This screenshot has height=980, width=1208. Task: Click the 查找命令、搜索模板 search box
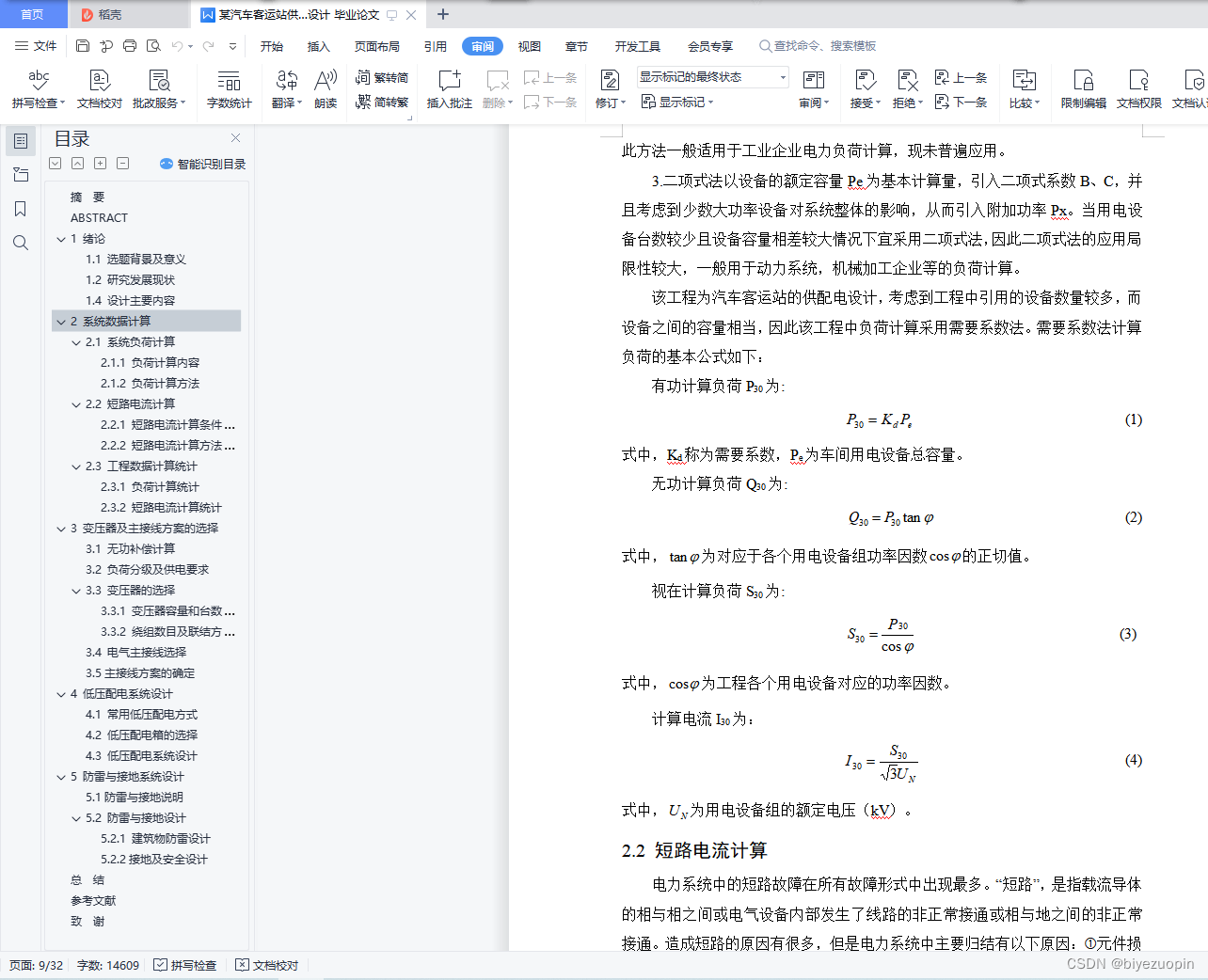pyautogui.click(x=819, y=46)
